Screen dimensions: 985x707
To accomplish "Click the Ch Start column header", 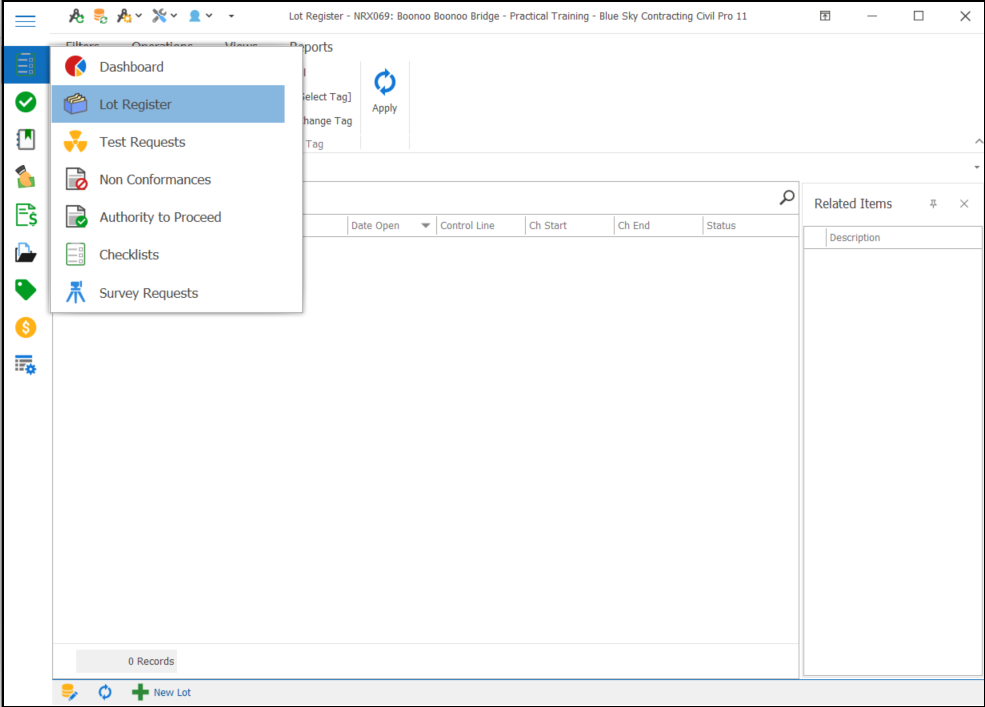I will tap(569, 226).
